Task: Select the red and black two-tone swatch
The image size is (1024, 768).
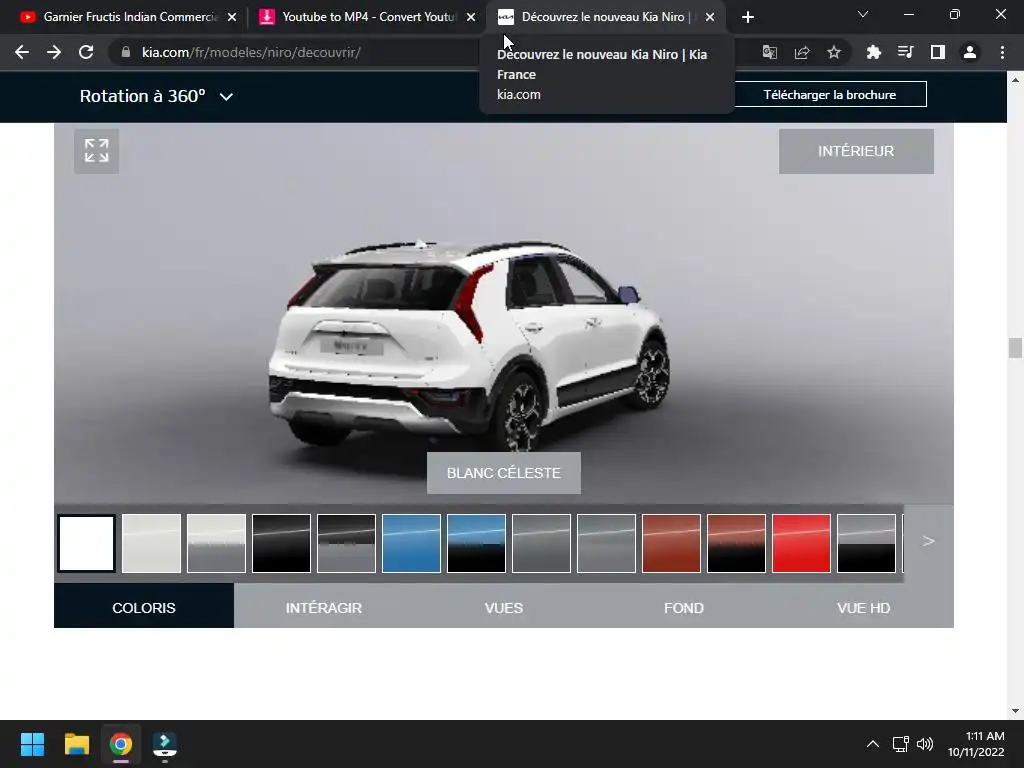Action: (736, 543)
